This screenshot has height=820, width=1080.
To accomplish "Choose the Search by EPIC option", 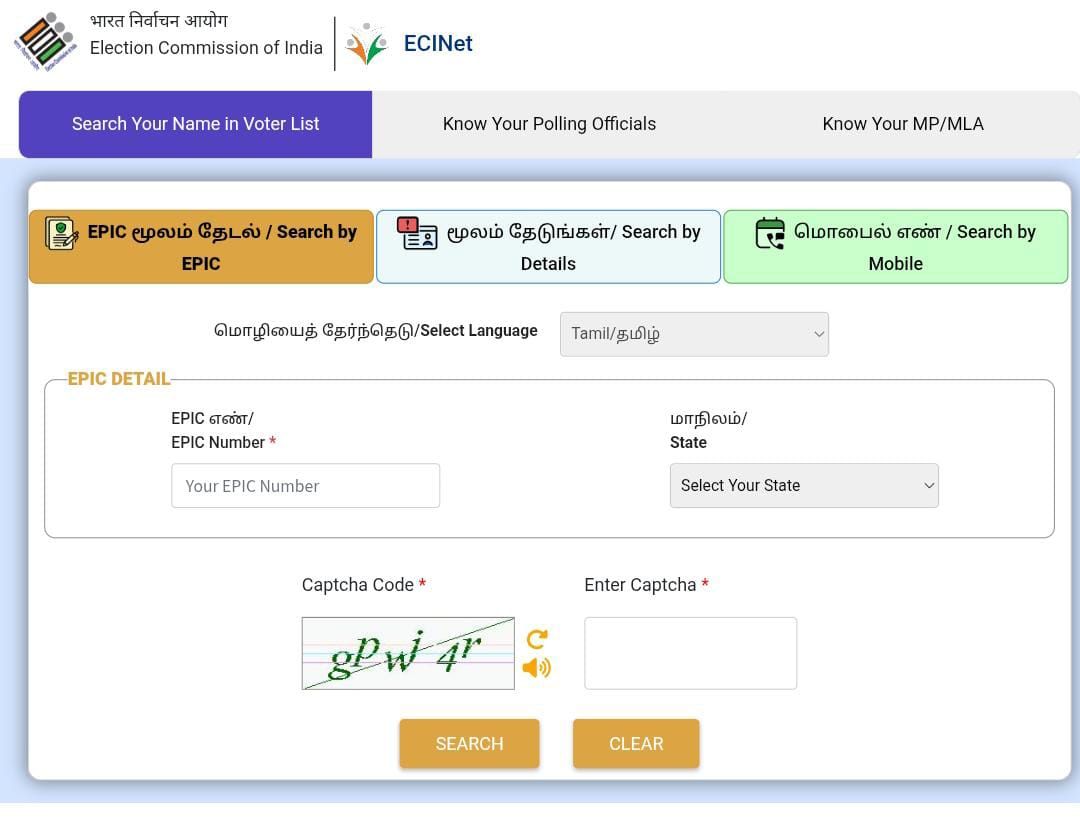I will (201, 247).
